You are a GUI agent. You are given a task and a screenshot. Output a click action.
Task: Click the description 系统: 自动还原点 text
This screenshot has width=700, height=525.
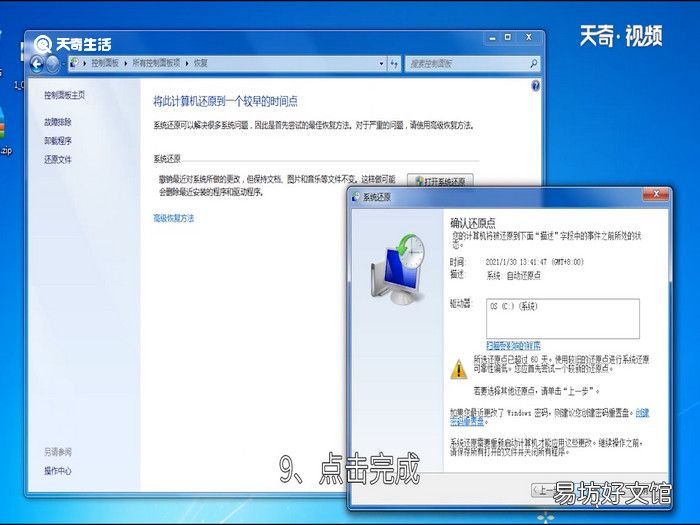point(513,275)
